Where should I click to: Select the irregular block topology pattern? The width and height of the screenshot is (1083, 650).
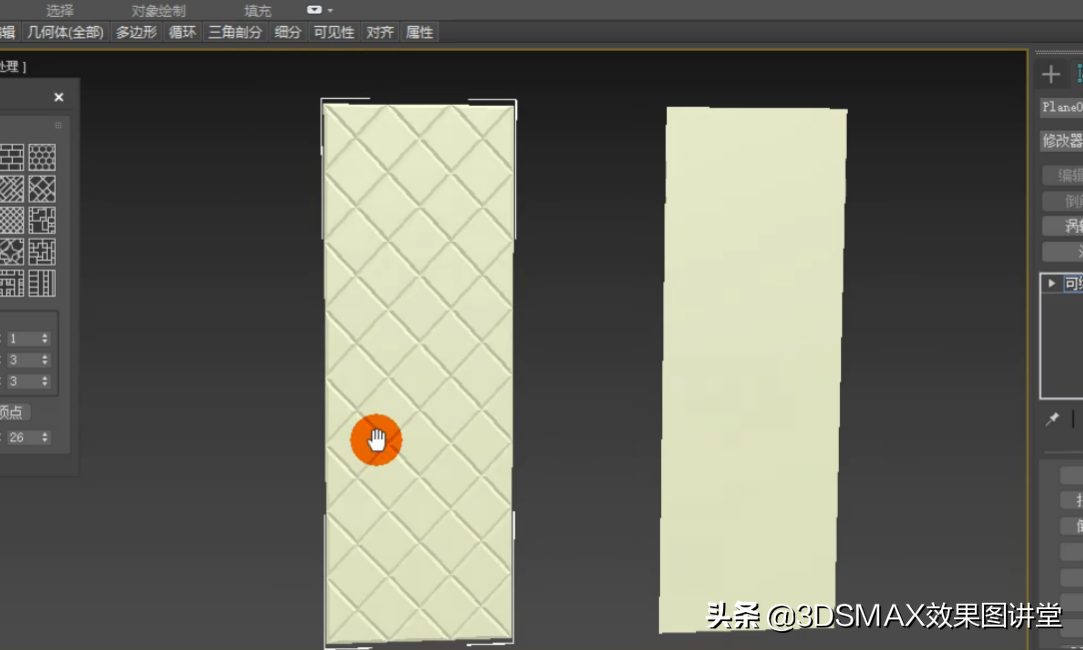pyautogui.click(x=42, y=220)
